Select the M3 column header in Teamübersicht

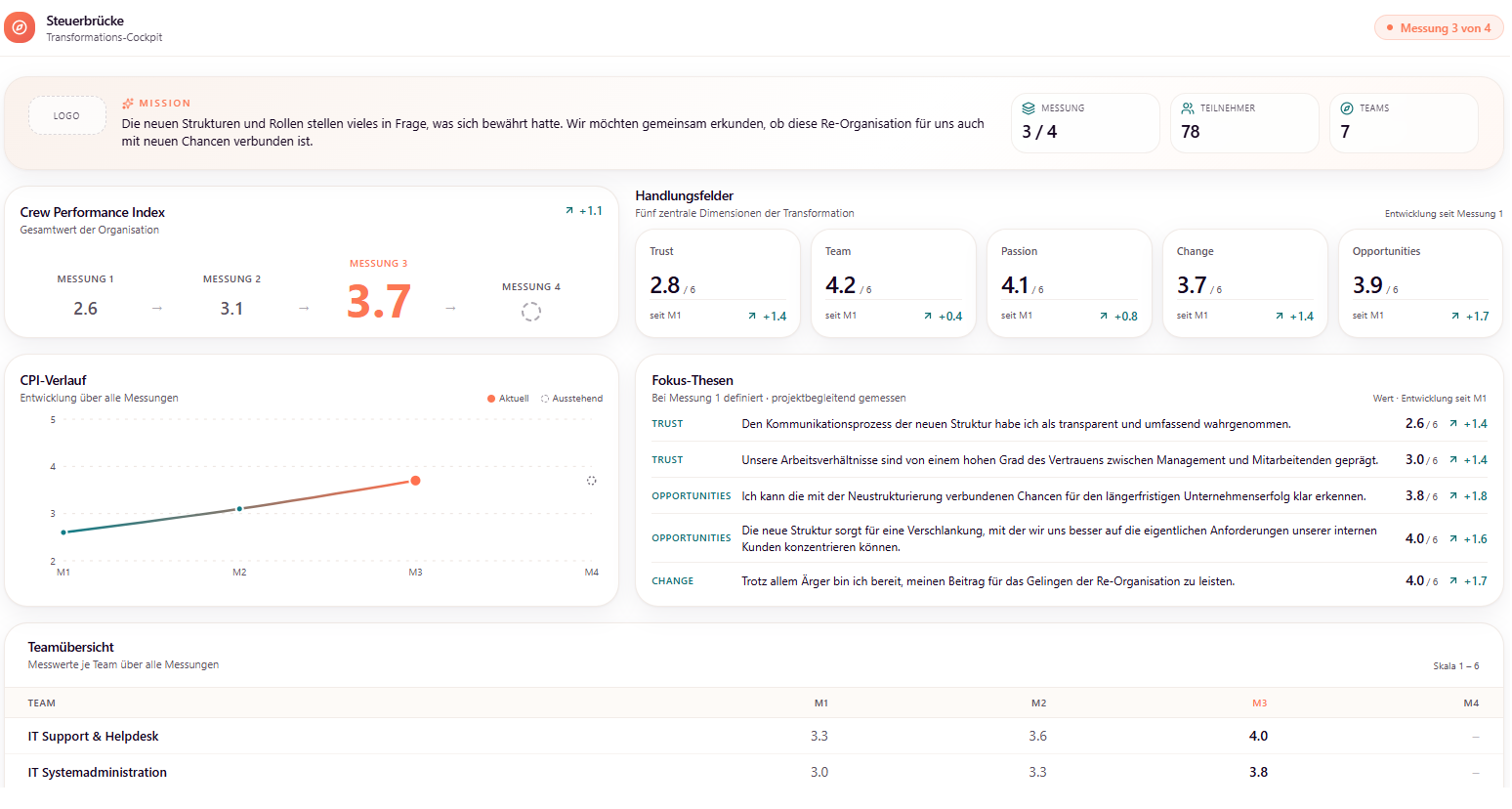pos(1260,703)
